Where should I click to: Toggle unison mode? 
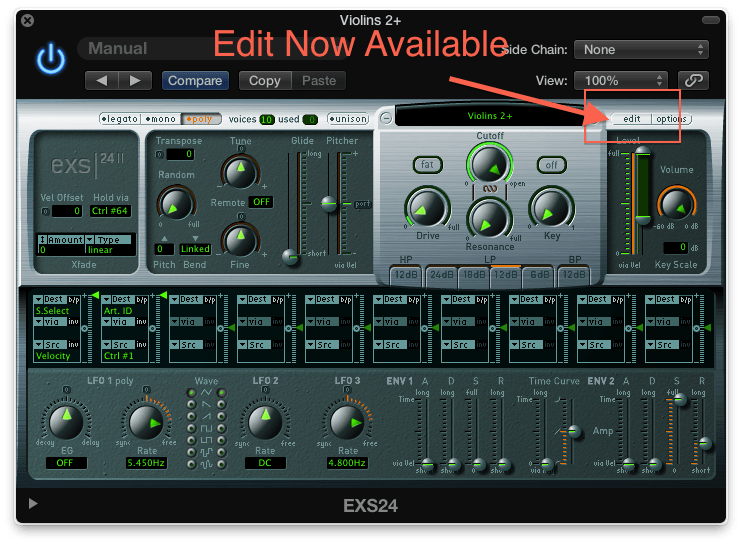pyautogui.click(x=348, y=119)
